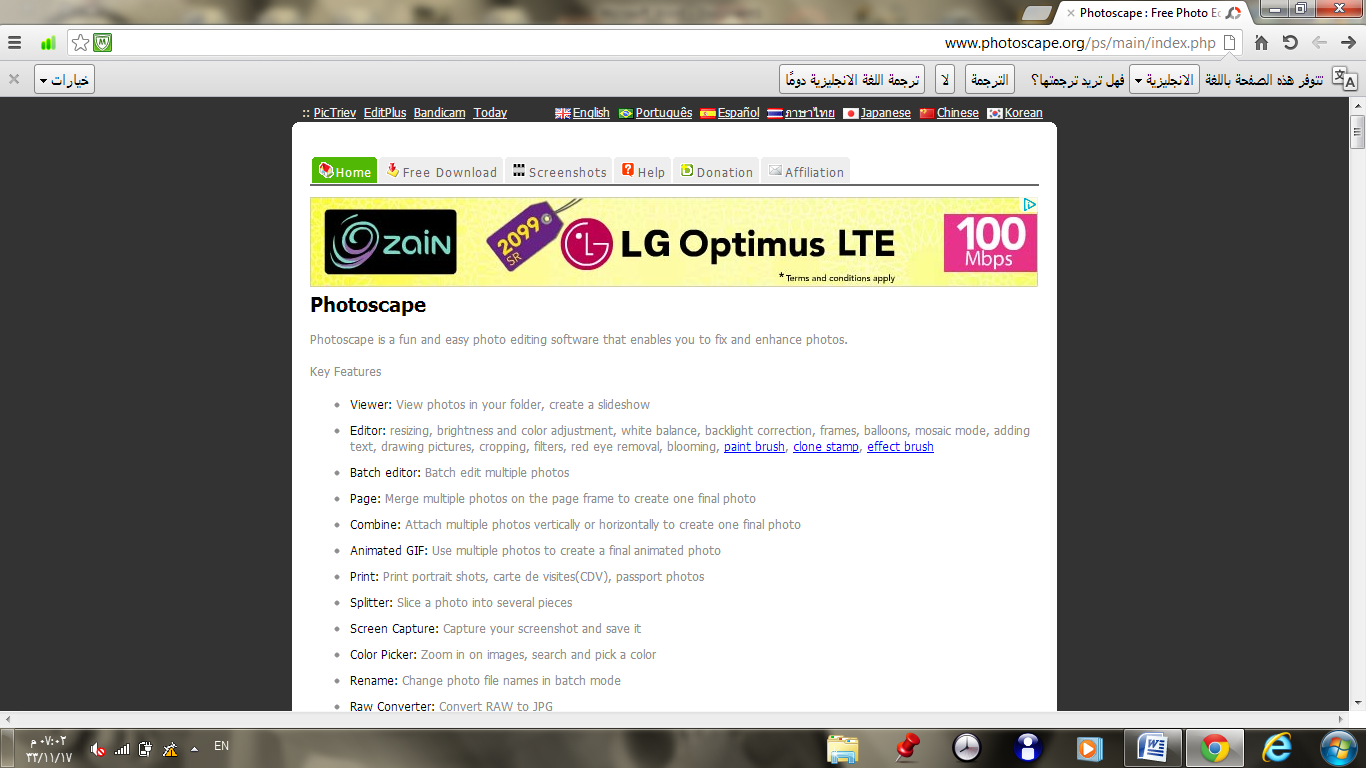Open the Affiliation tab
This screenshot has height=768, width=1366.
(x=805, y=171)
